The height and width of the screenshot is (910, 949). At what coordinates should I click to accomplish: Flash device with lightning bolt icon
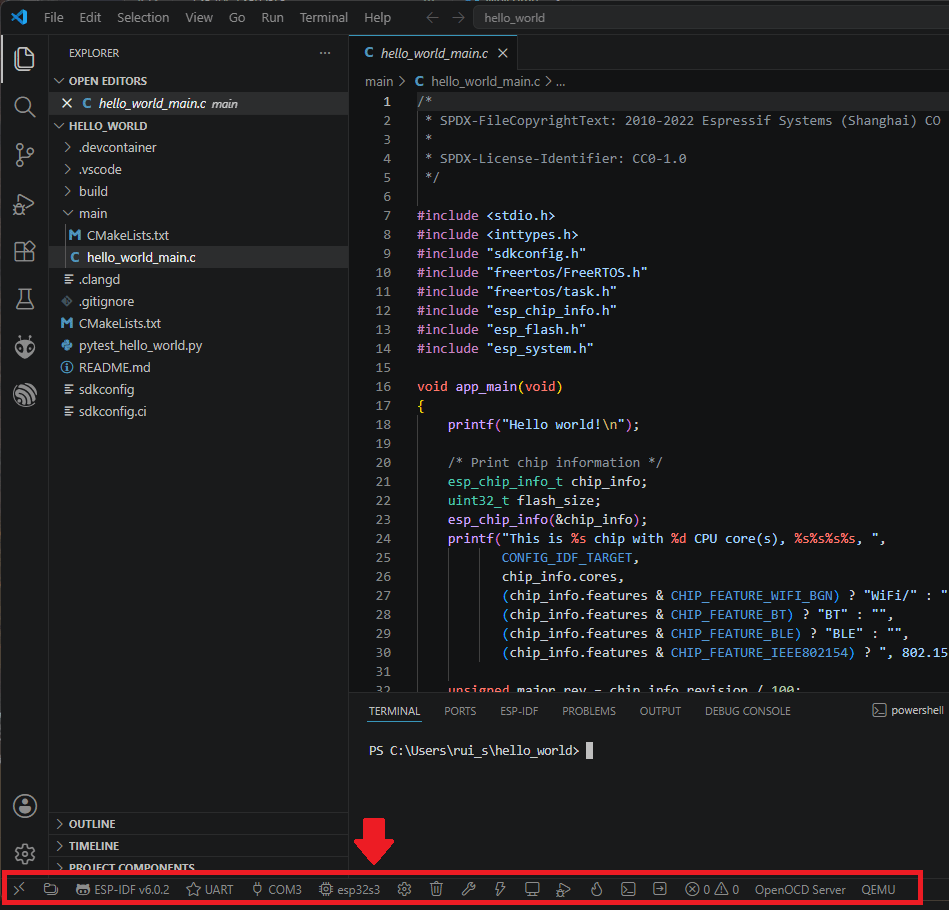[x=500, y=889]
